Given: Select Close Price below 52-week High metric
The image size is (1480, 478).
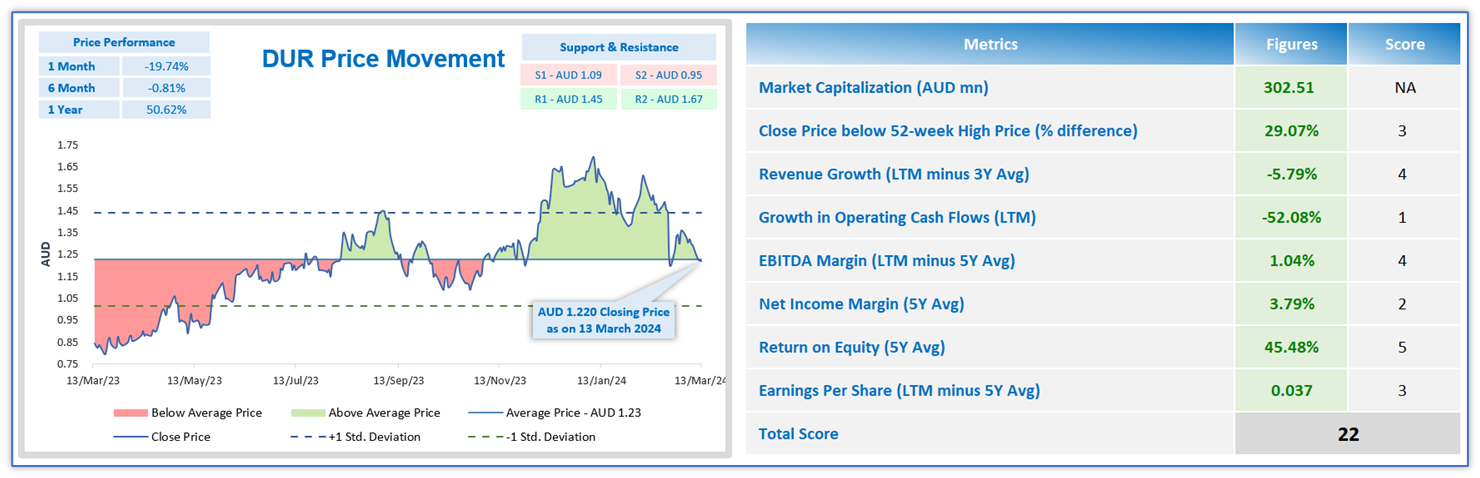Looking at the screenshot, I should [948, 130].
